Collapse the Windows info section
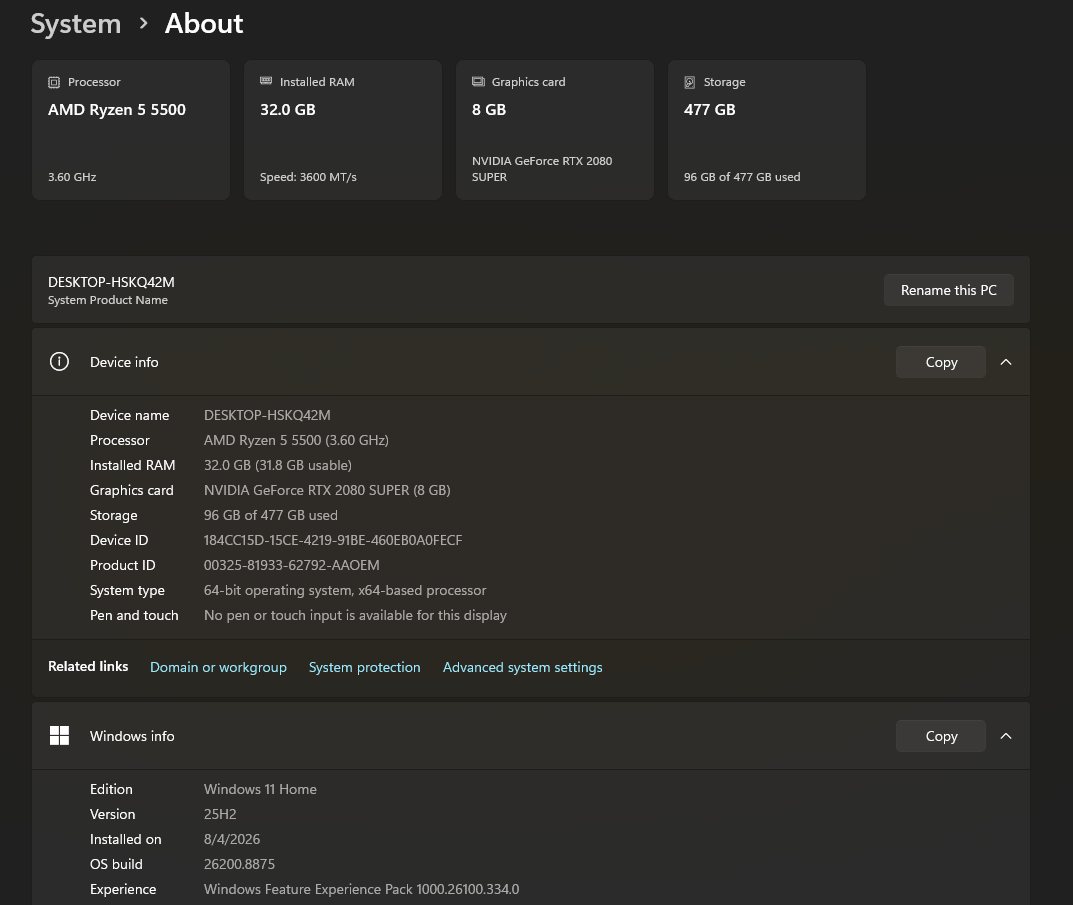This screenshot has width=1073, height=905. coord(1006,736)
